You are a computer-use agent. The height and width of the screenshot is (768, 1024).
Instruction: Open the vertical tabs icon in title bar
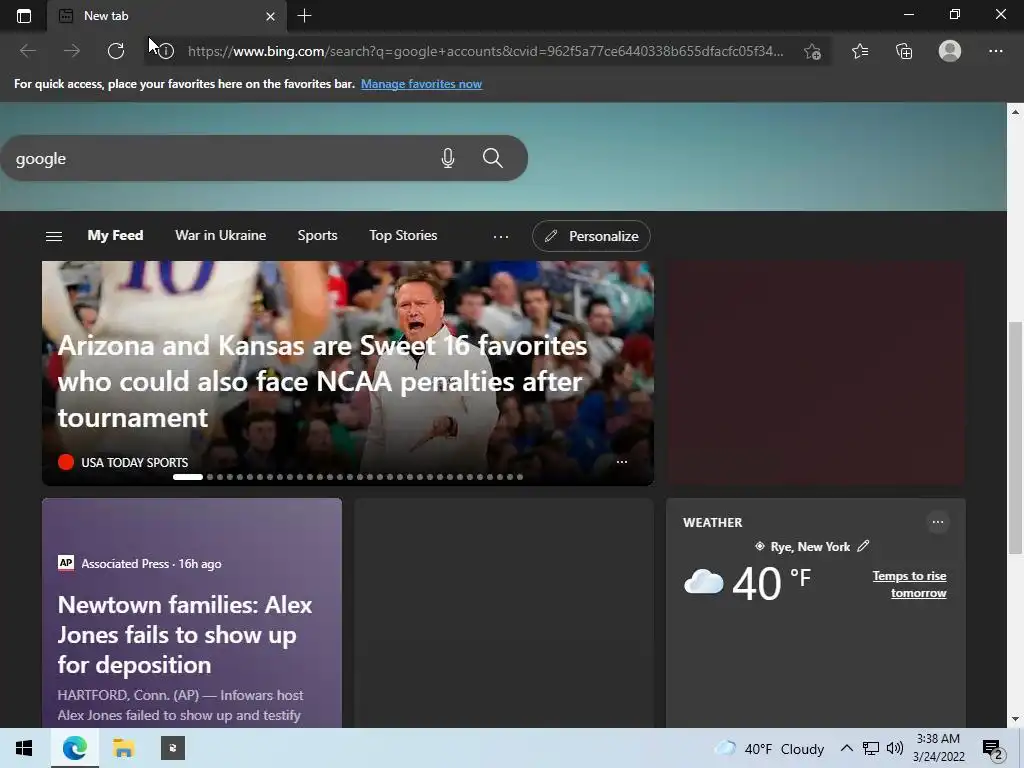pyautogui.click(x=24, y=16)
